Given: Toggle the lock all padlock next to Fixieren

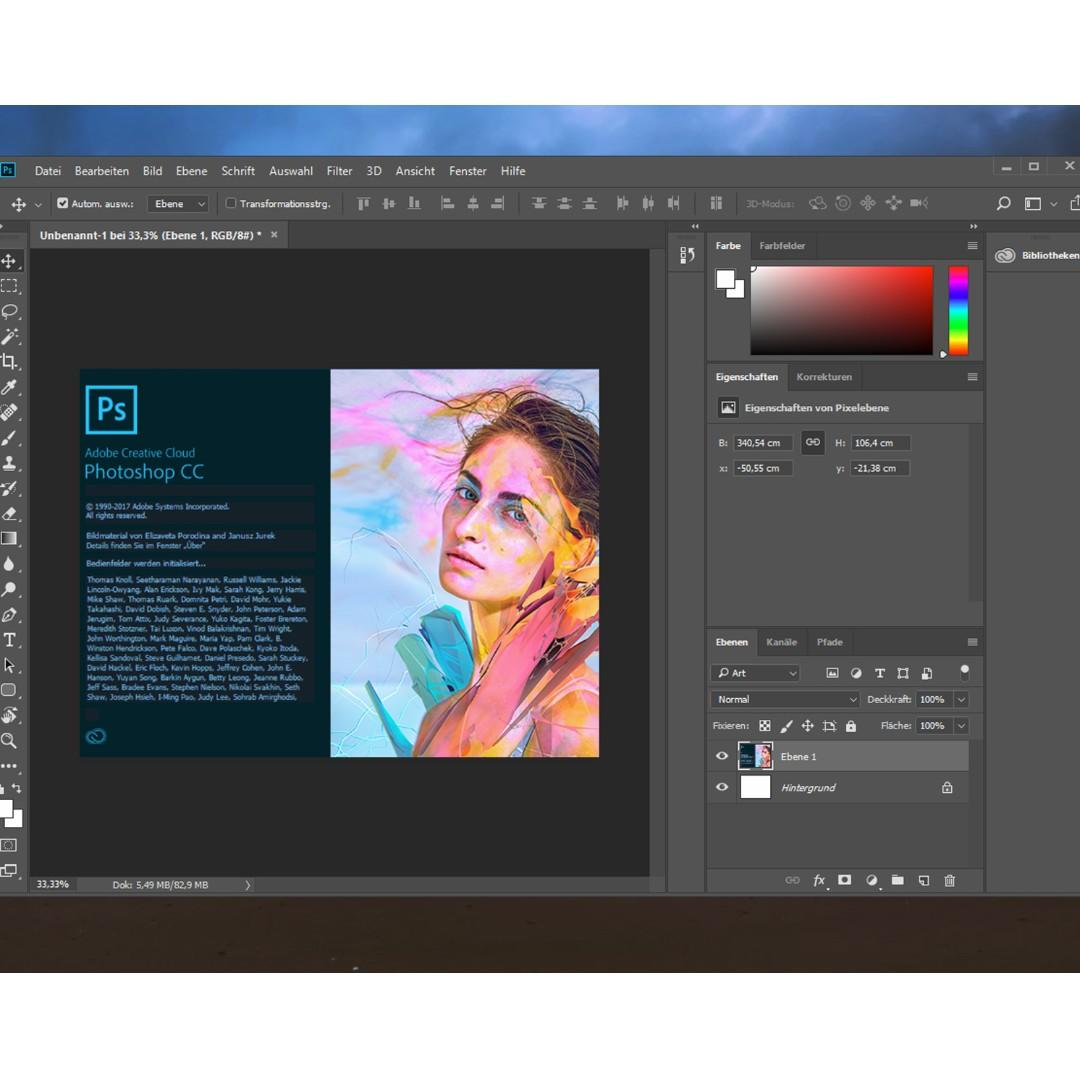Looking at the screenshot, I should pyautogui.click(x=851, y=726).
